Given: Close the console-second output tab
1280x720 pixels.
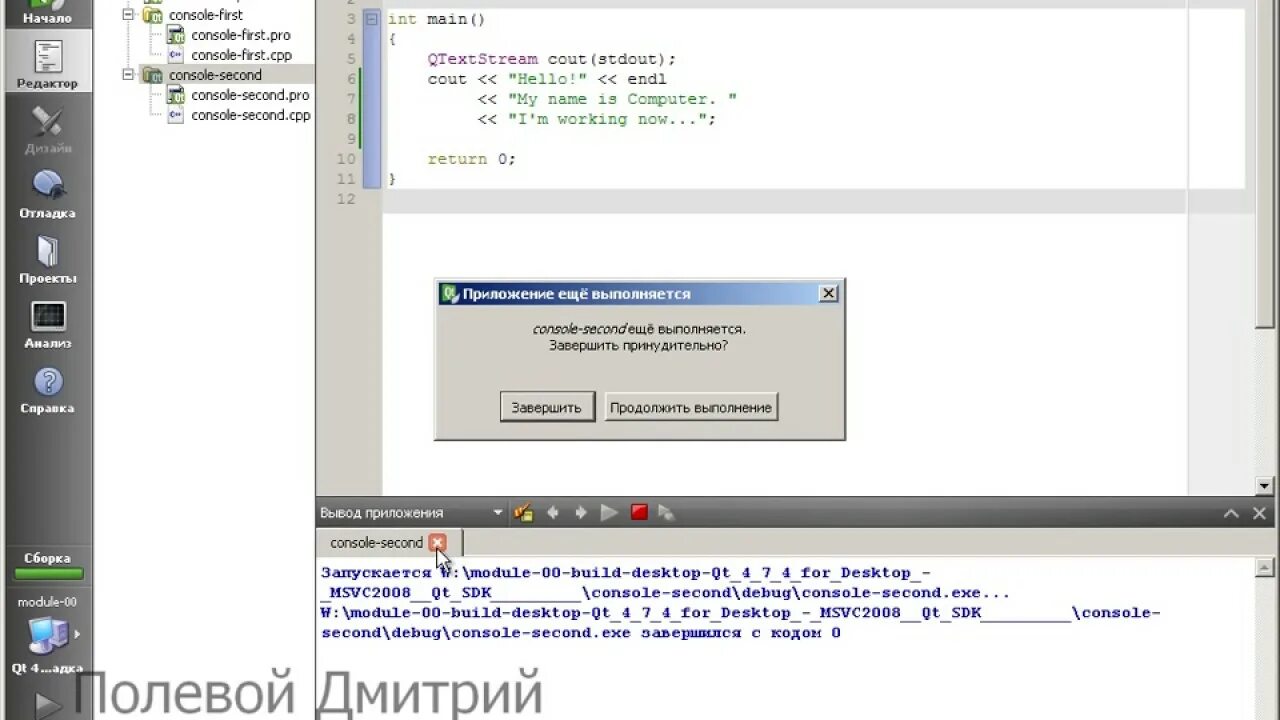Looking at the screenshot, I should point(437,542).
